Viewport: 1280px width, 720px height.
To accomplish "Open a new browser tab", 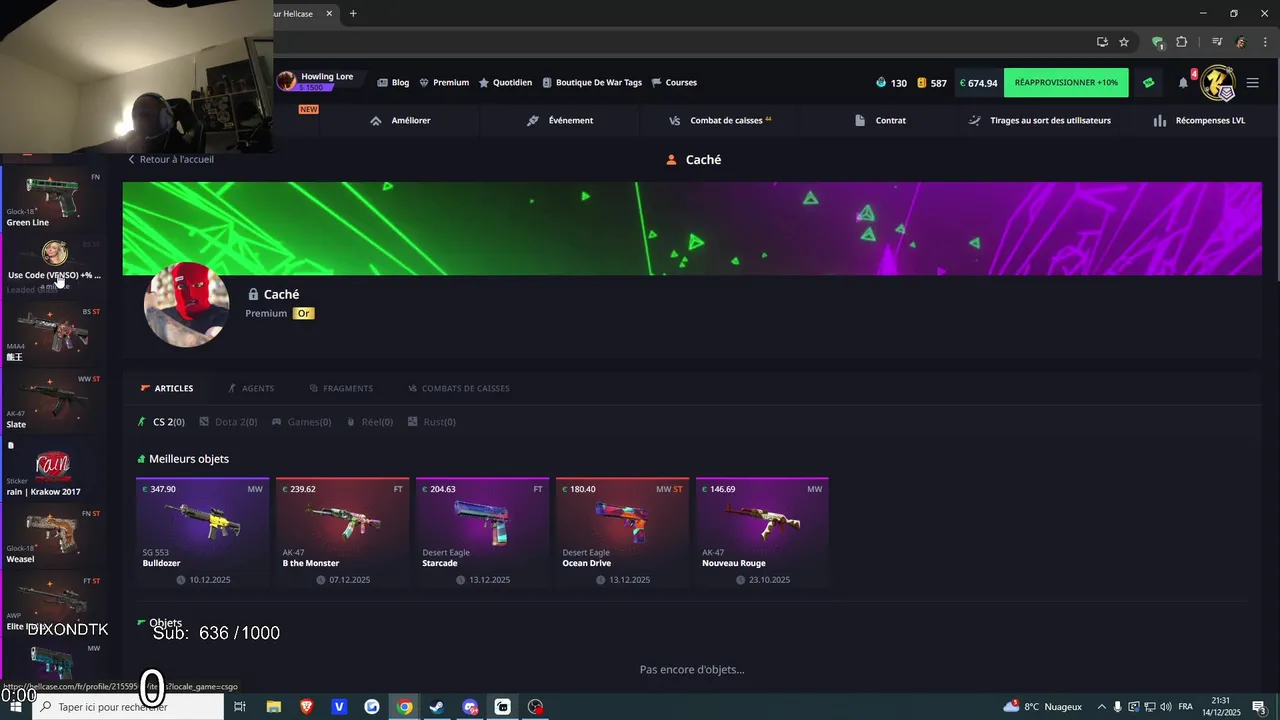I will click(353, 14).
